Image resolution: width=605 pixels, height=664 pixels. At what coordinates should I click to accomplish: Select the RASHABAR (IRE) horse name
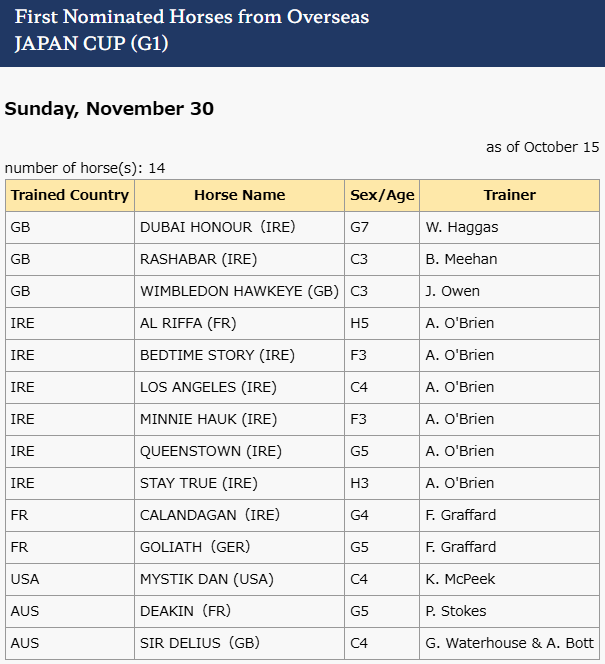click(199, 259)
